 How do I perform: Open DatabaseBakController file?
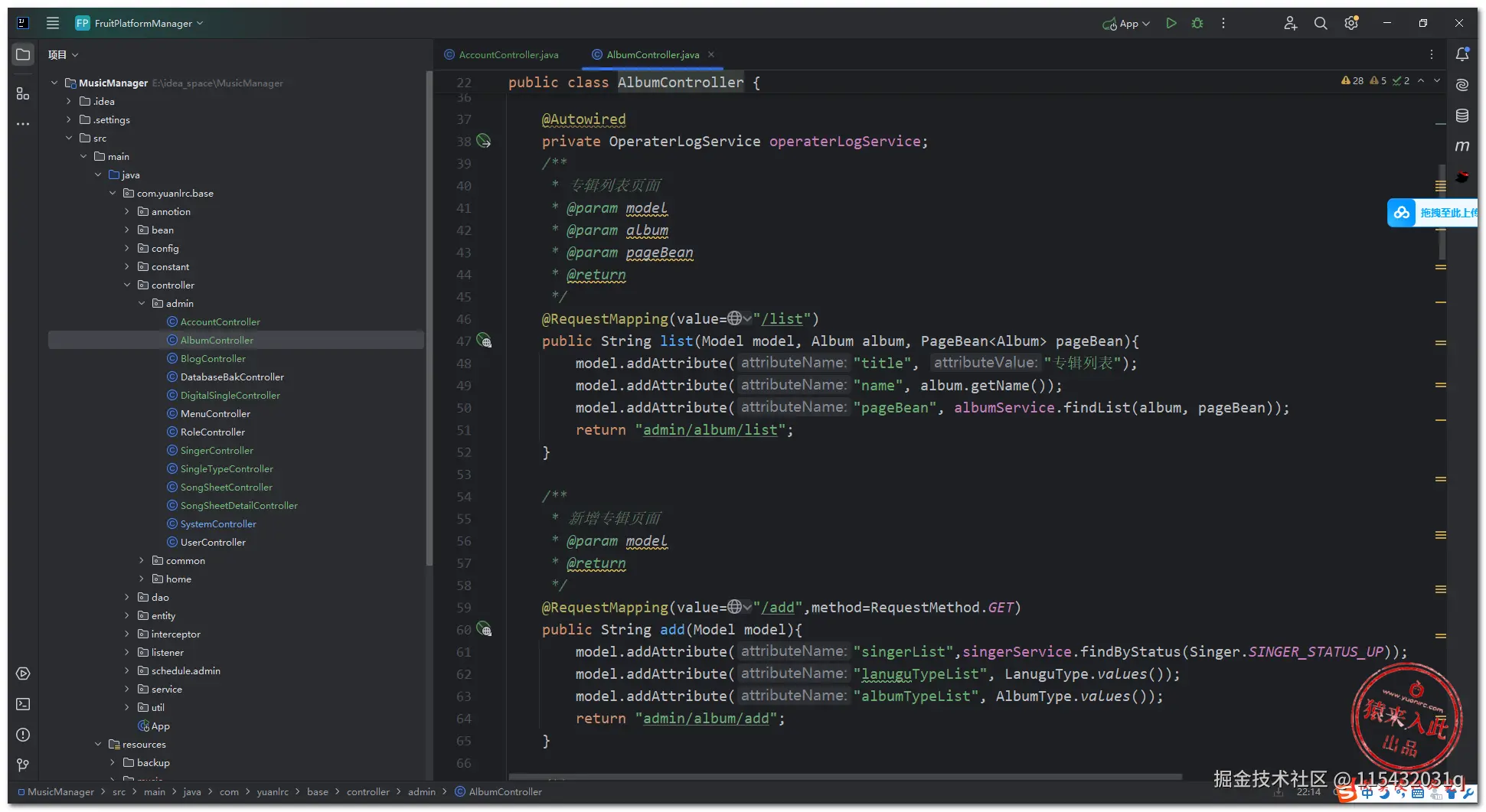(232, 377)
